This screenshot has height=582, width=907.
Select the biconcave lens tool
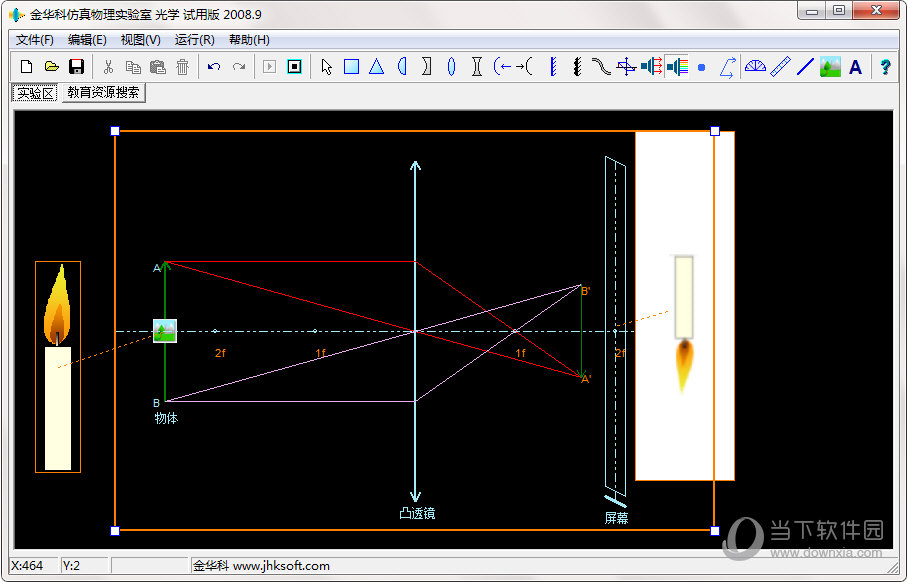coord(477,67)
